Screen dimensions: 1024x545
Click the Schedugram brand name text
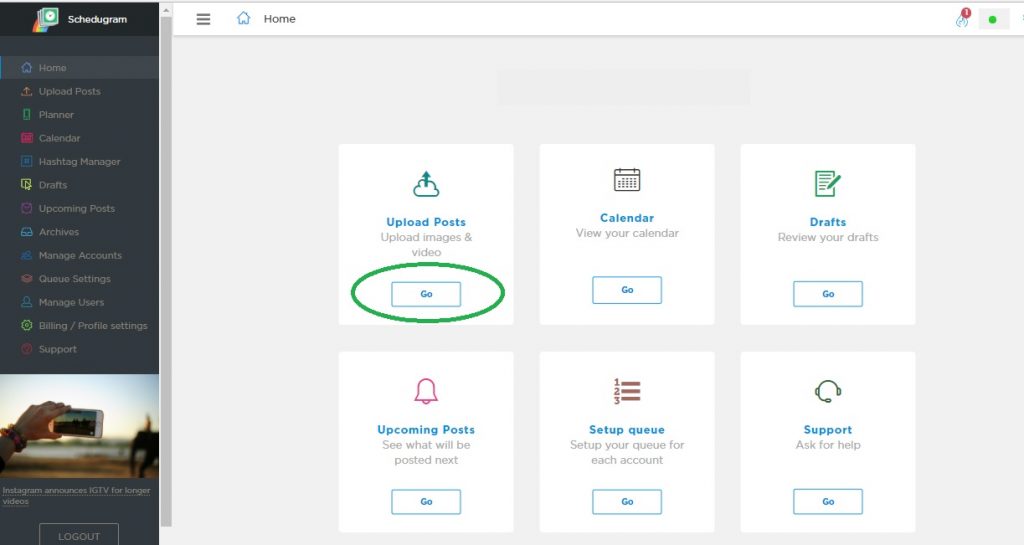(97, 20)
